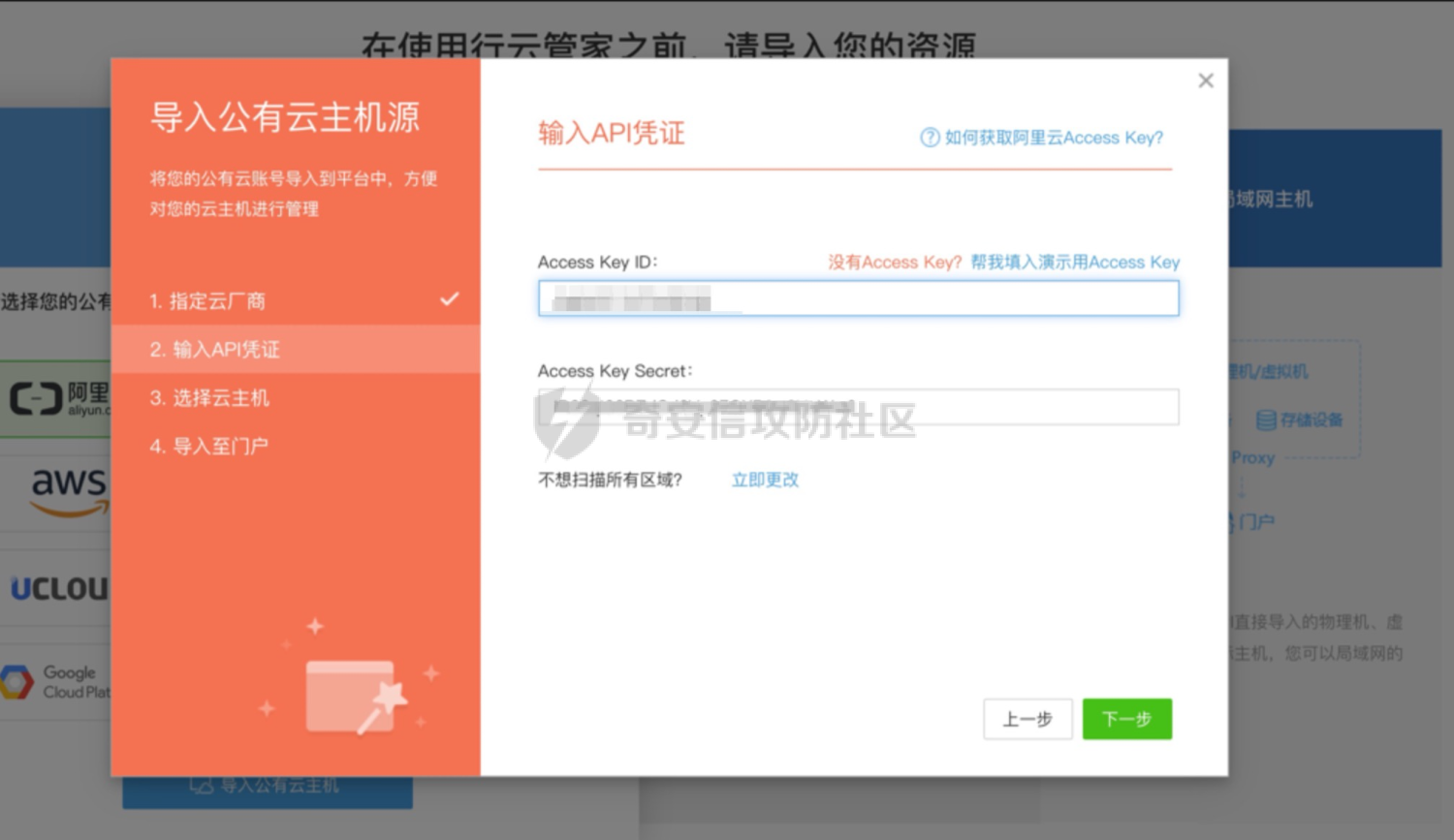Image resolution: width=1454 pixels, height=840 pixels.
Task: Select step 4. 导入至门户
Action: [296, 446]
